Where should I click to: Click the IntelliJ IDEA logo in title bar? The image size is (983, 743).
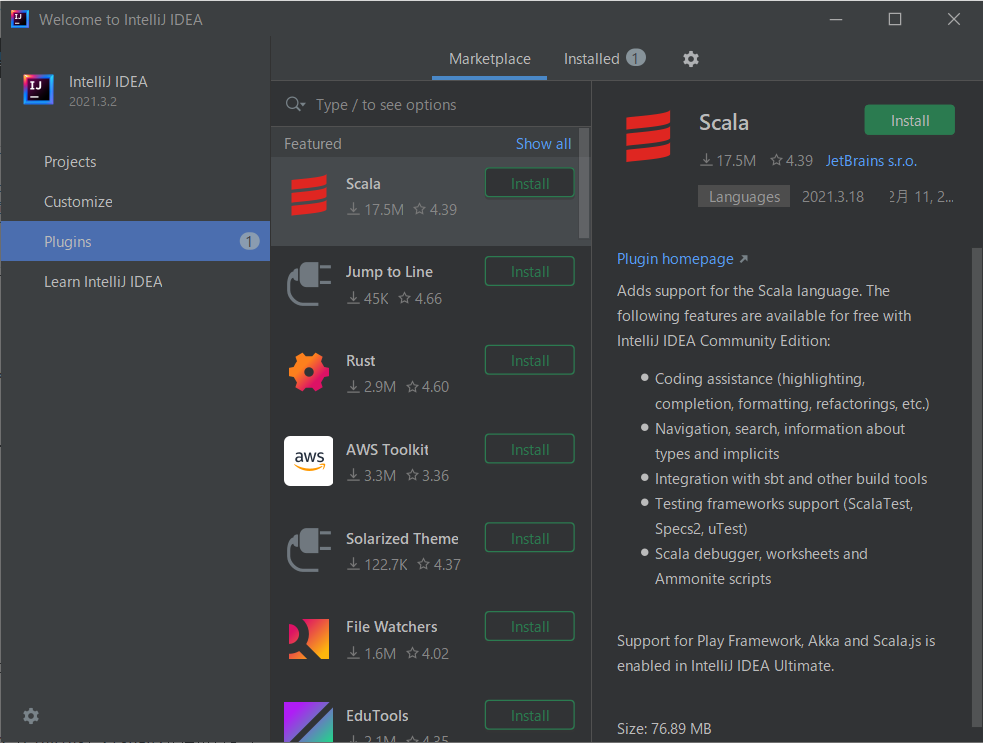pyautogui.click(x=19, y=19)
